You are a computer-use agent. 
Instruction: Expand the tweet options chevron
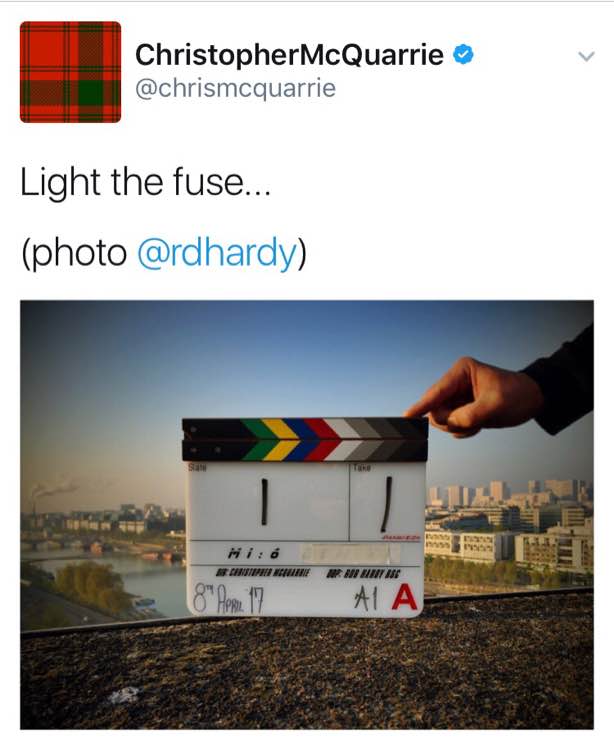[x=586, y=56]
